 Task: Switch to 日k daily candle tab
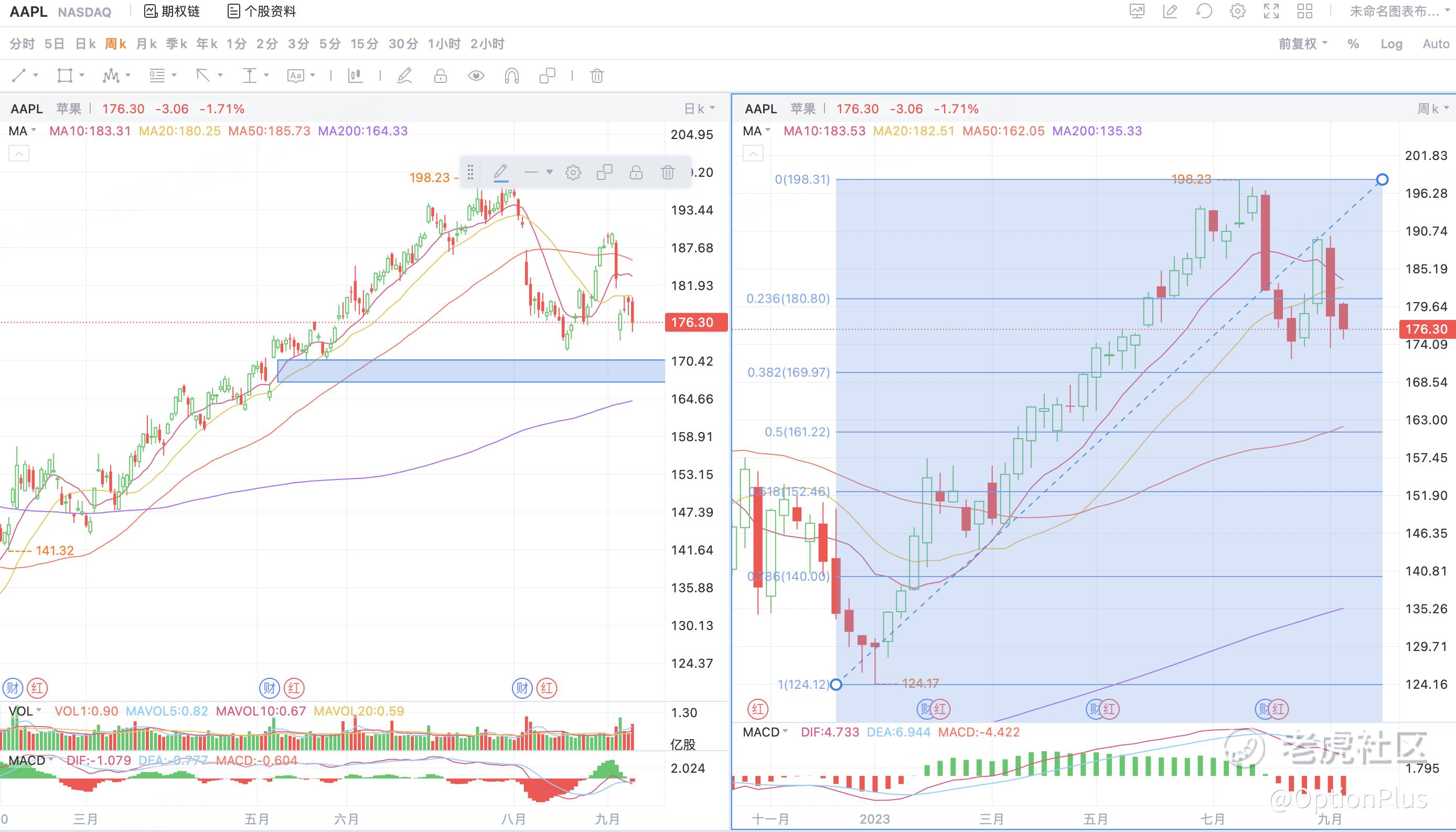pos(85,44)
